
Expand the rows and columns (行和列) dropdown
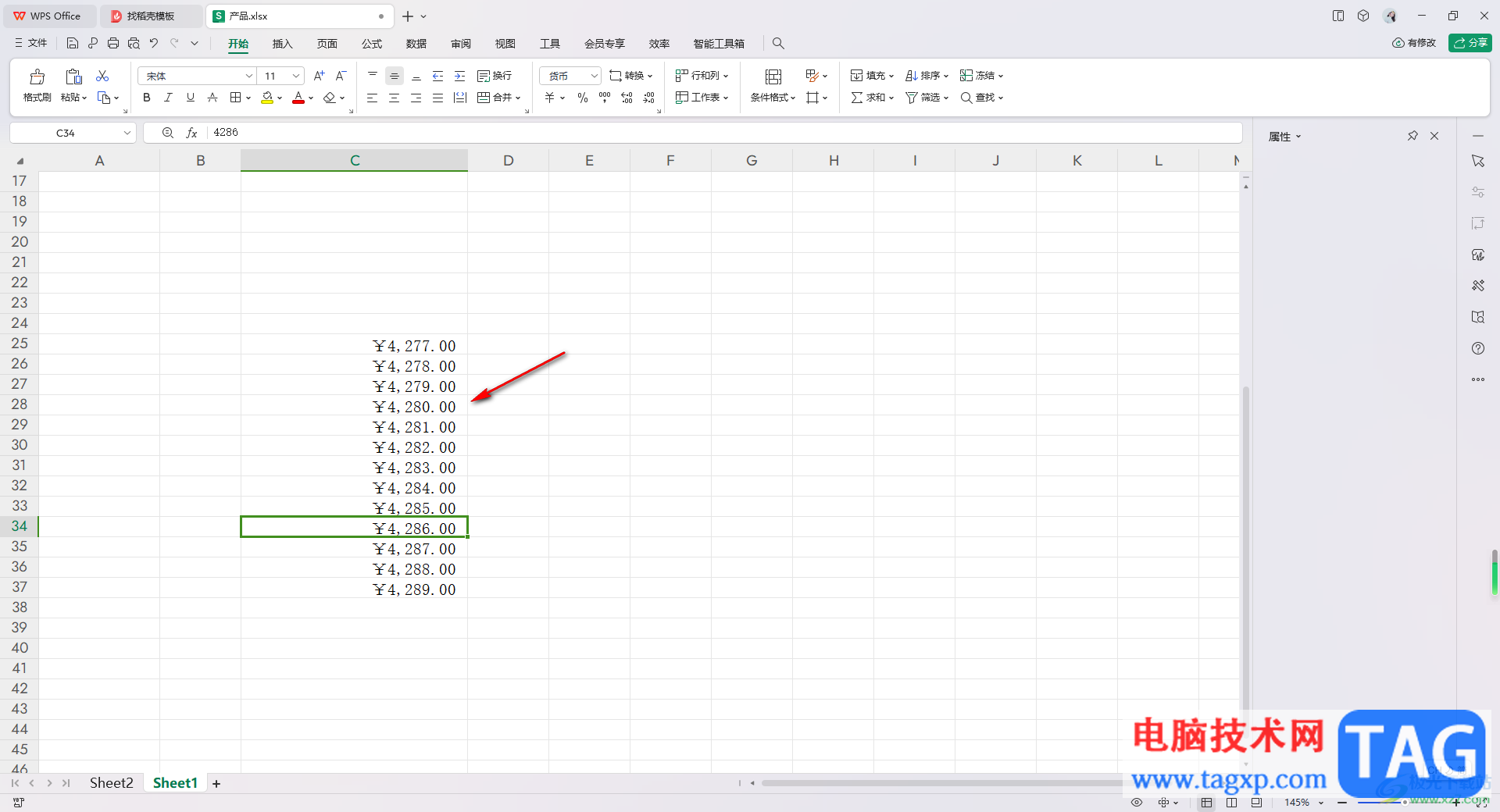click(726, 76)
